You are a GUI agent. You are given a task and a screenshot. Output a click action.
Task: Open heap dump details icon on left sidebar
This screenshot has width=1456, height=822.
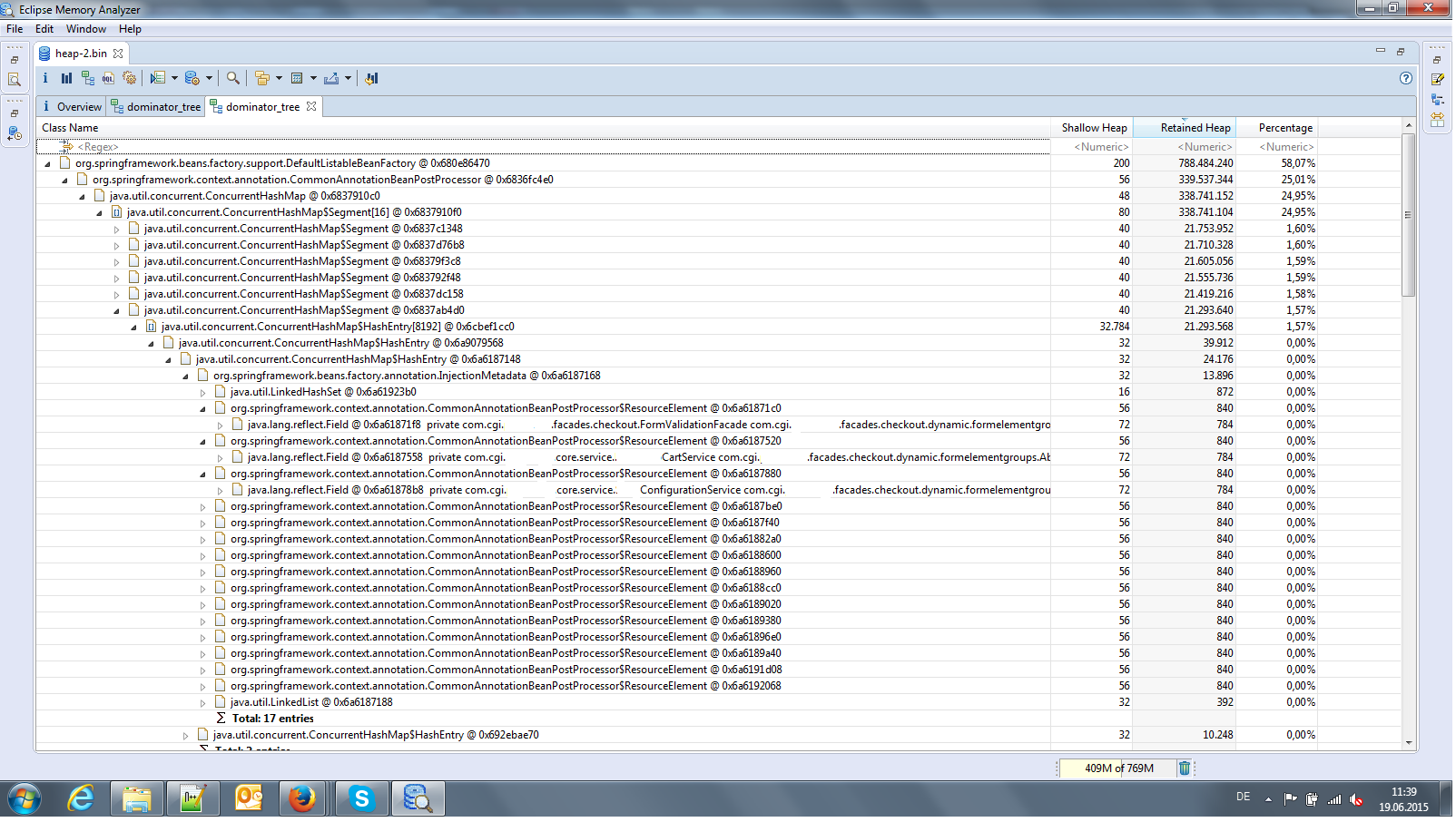[x=15, y=133]
